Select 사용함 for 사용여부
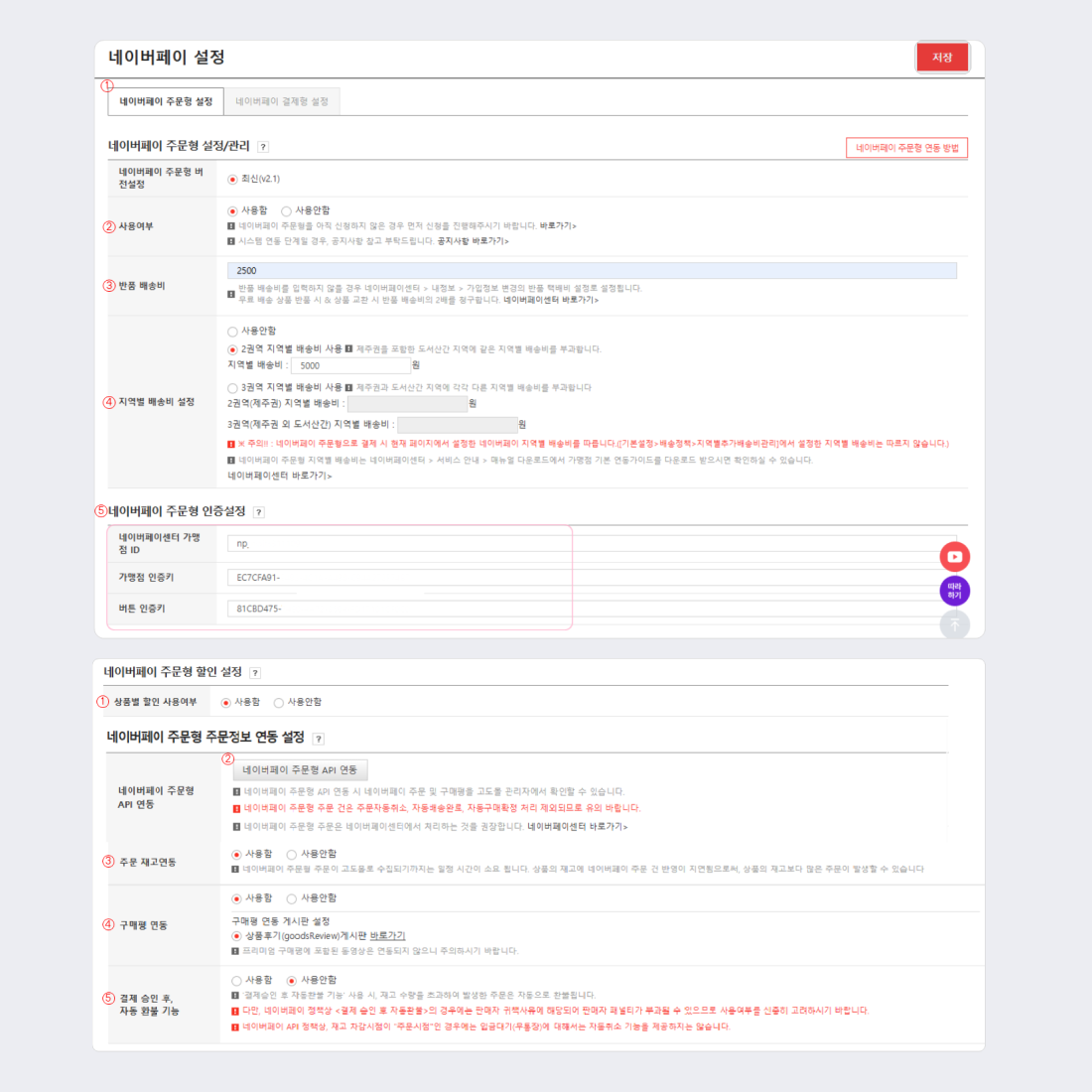Screen dimensions: 1092x1092 click(232, 211)
